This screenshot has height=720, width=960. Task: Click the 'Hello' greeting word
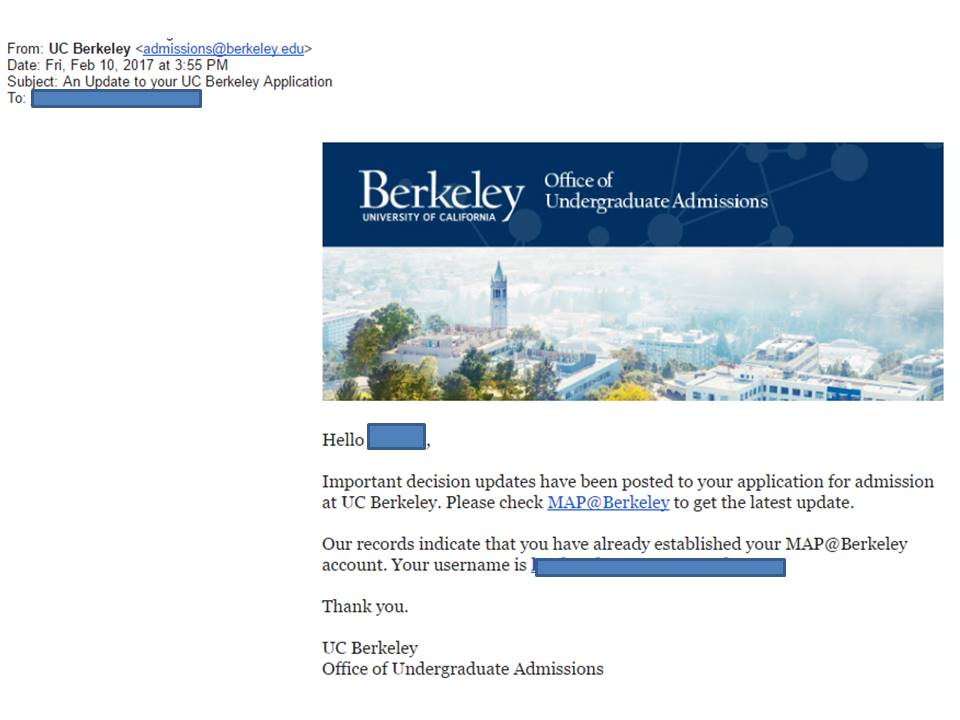point(343,440)
